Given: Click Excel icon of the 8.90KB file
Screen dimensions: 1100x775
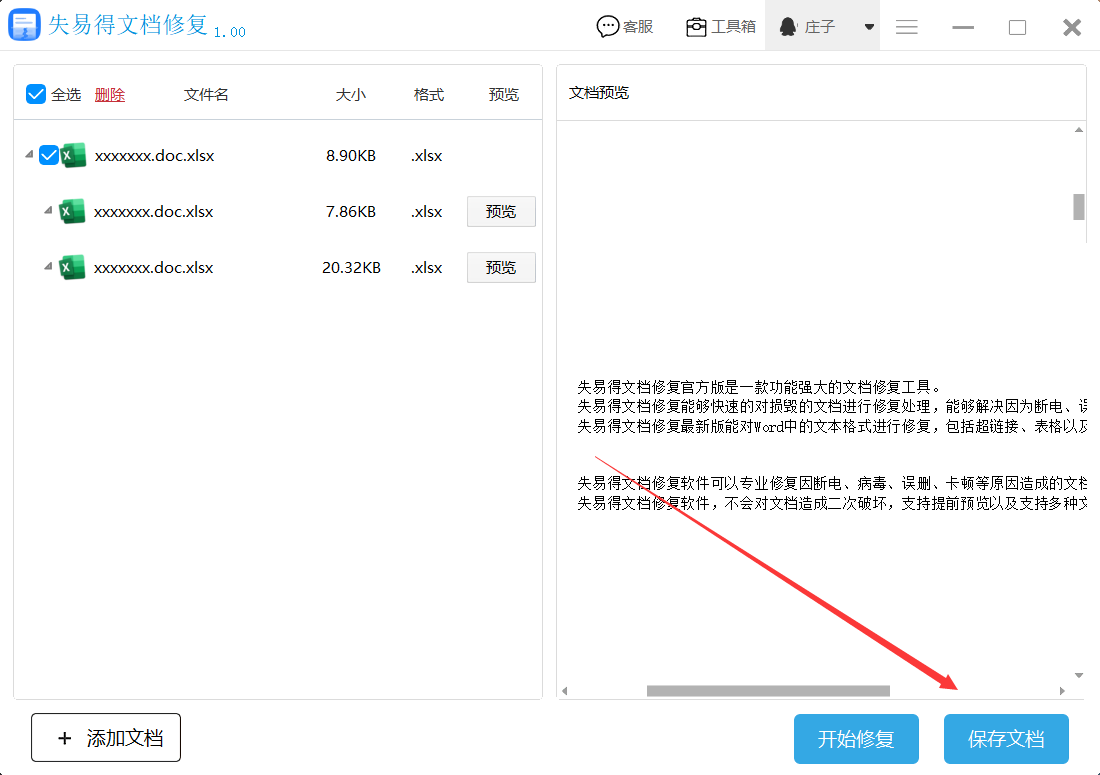Looking at the screenshot, I should click(x=73, y=155).
